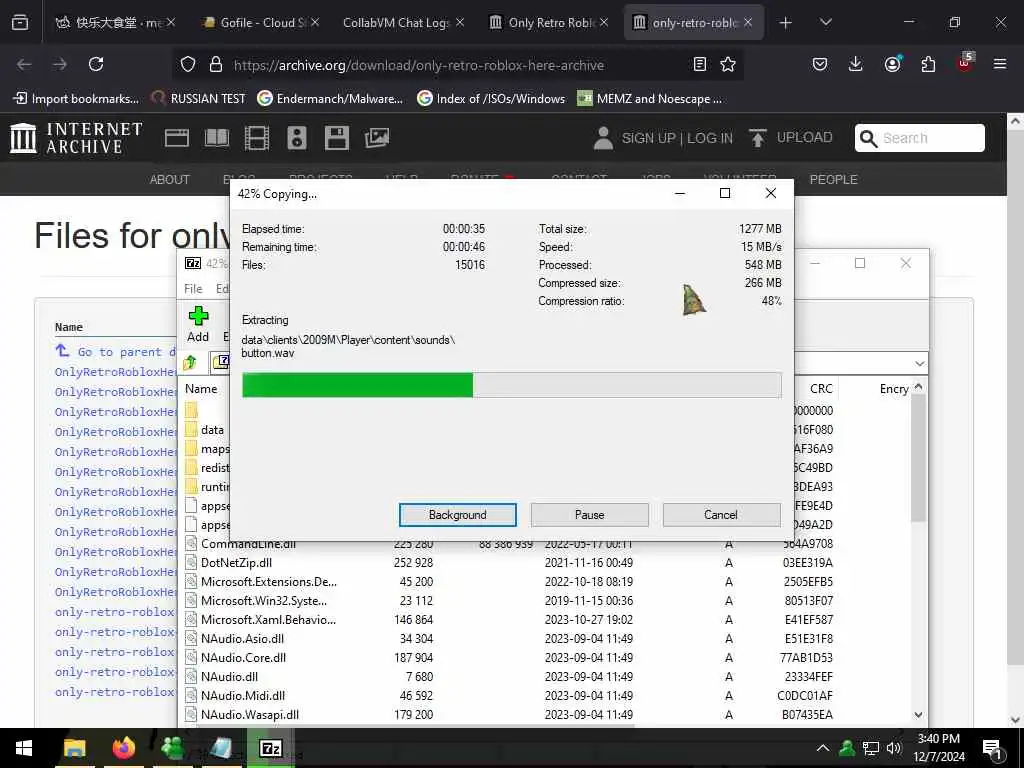Open Firefox from the taskbar
The width and height of the screenshot is (1024, 768).
tap(123, 748)
